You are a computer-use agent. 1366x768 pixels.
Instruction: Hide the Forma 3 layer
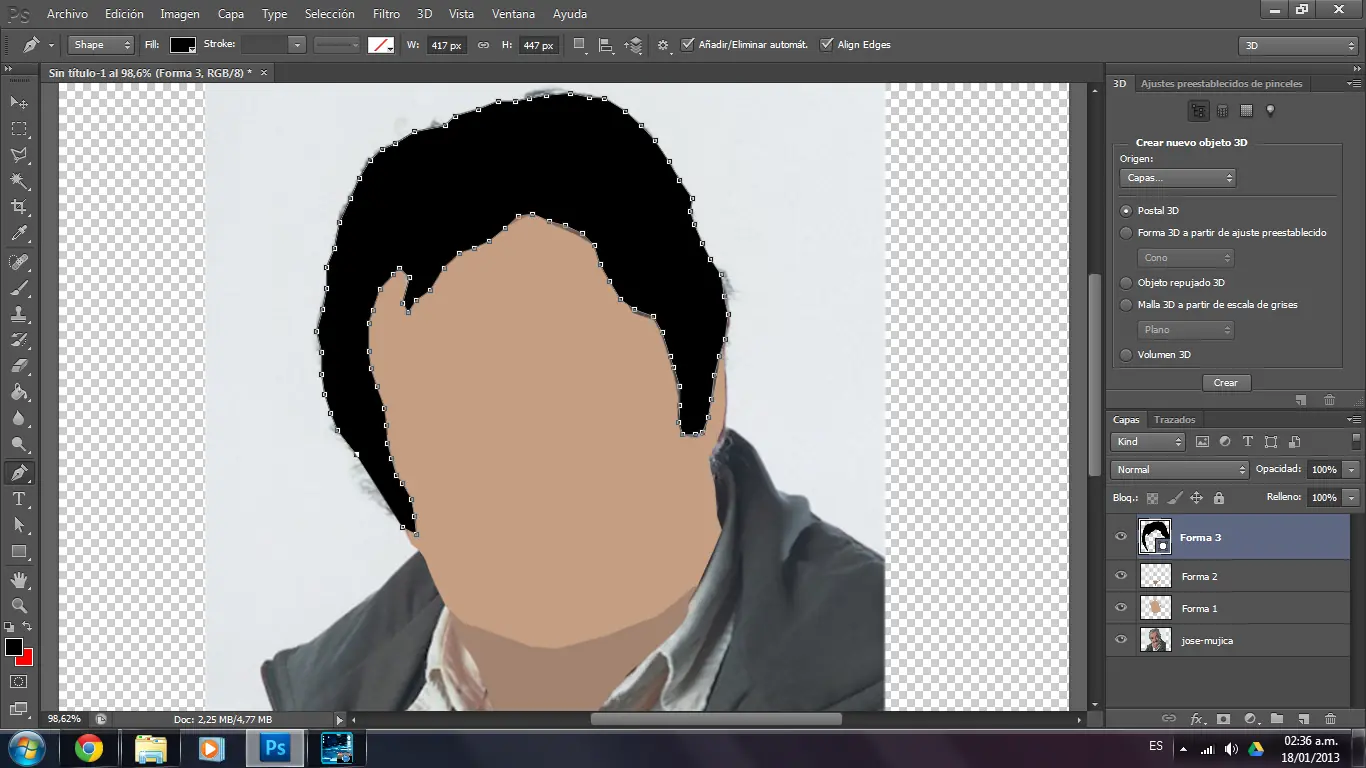(x=1121, y=537)
